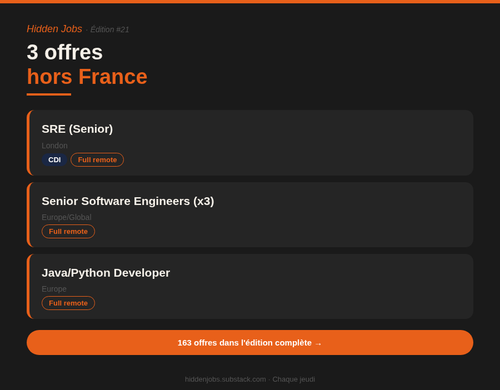The image size is (500, 390).
Task: Click the 'London' location text
Action: coord(55,146)
